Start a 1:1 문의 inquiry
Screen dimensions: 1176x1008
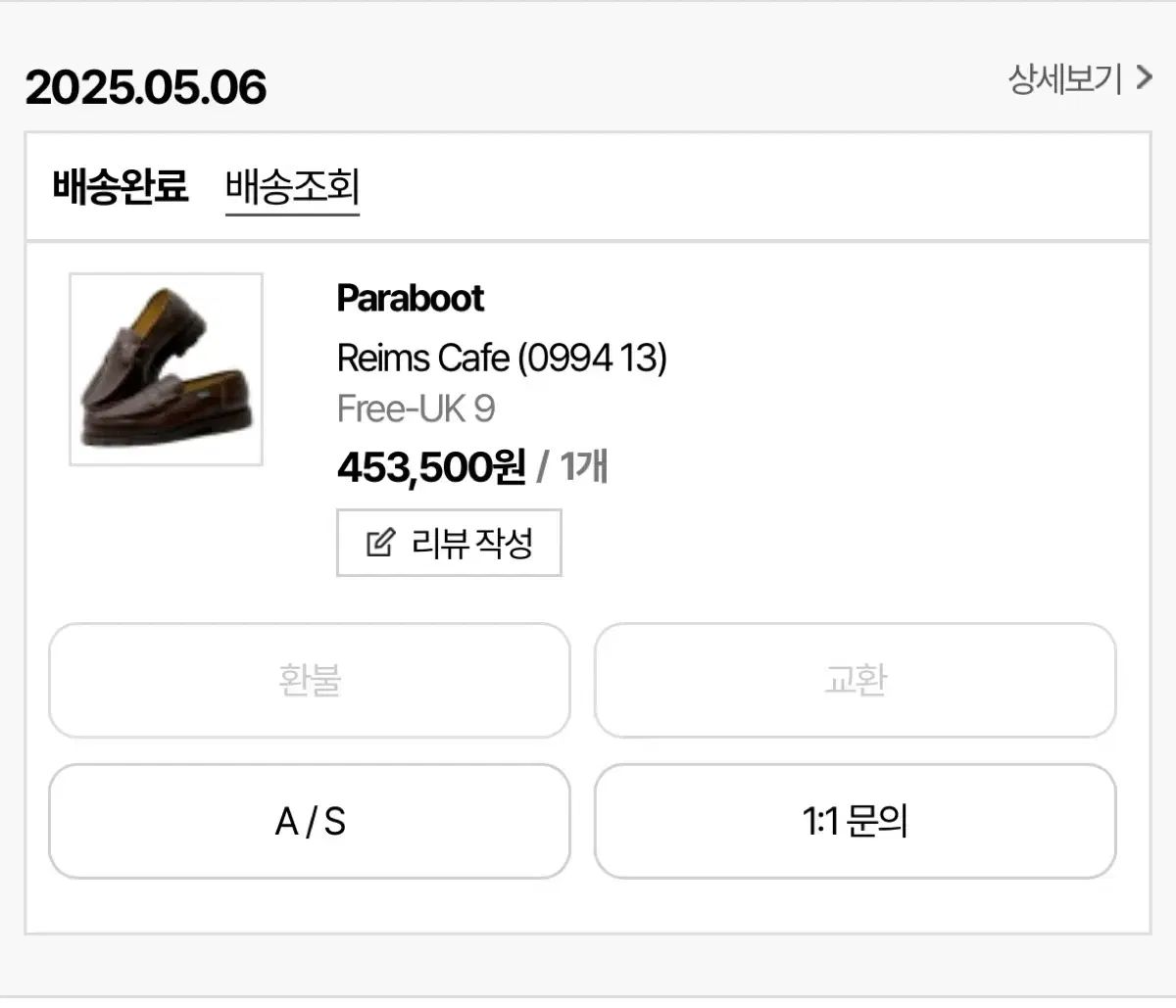pos(855,821)
